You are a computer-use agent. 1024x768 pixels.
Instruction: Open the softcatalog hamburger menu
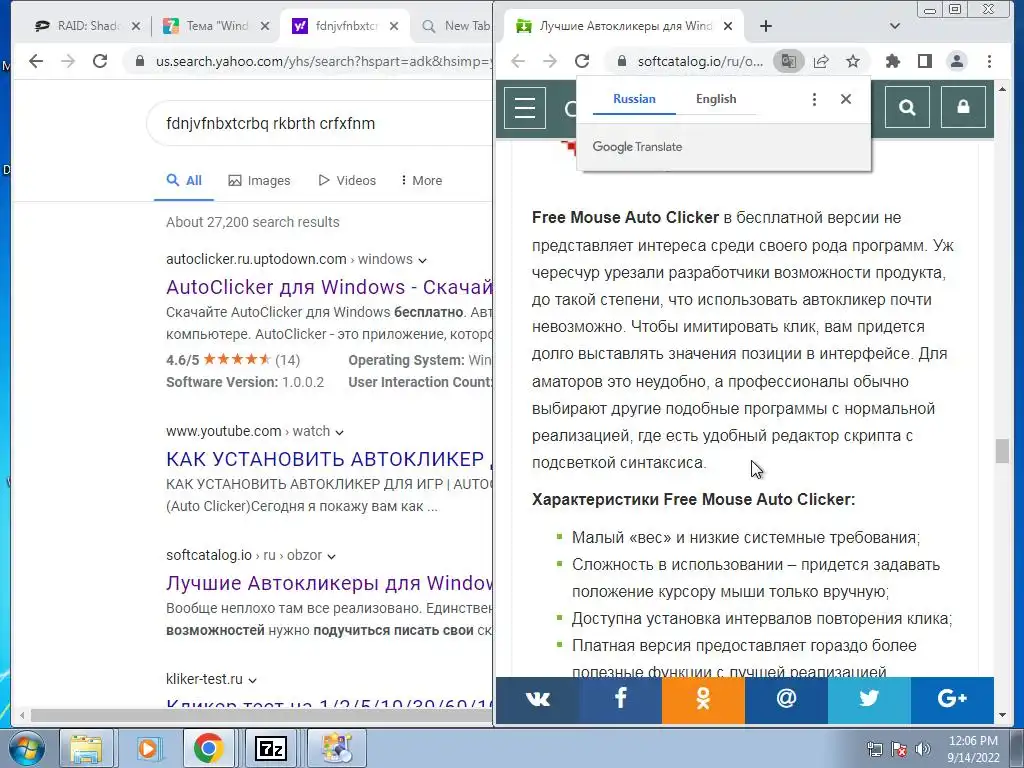pyautogui.click(x=525, y=108)
